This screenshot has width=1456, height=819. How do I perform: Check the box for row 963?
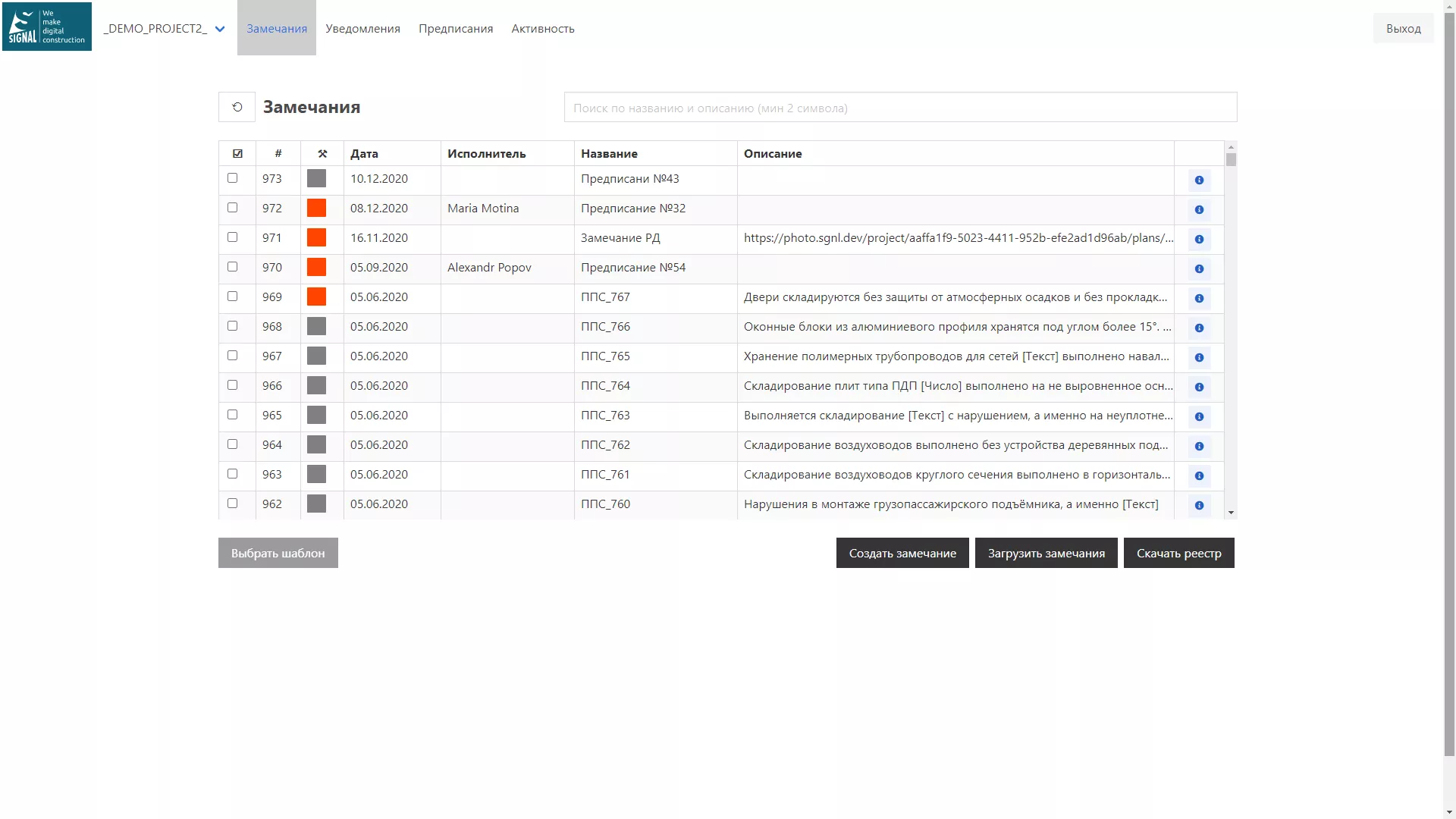pos(233,474)
